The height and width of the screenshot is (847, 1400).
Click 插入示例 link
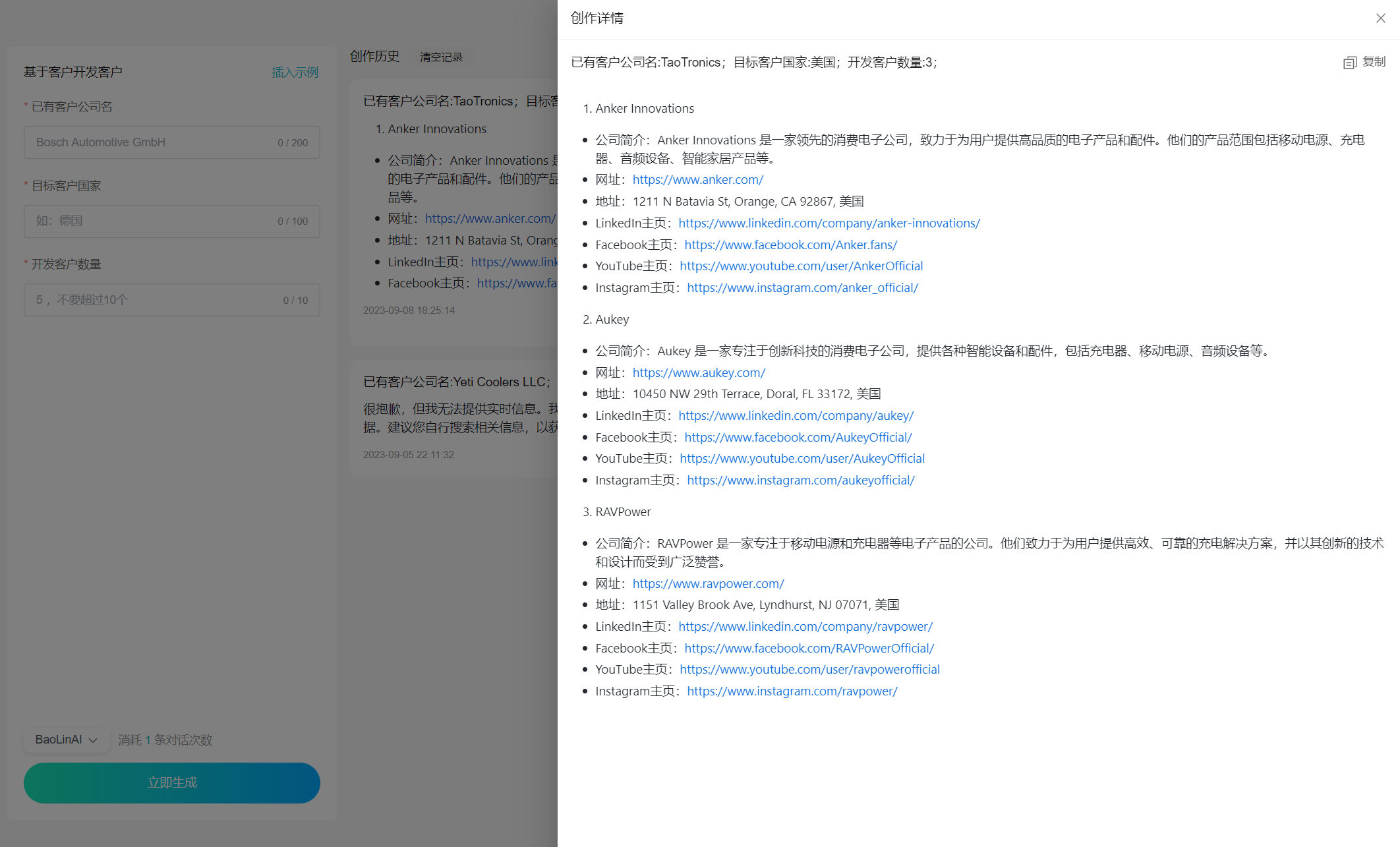point(295,73)
